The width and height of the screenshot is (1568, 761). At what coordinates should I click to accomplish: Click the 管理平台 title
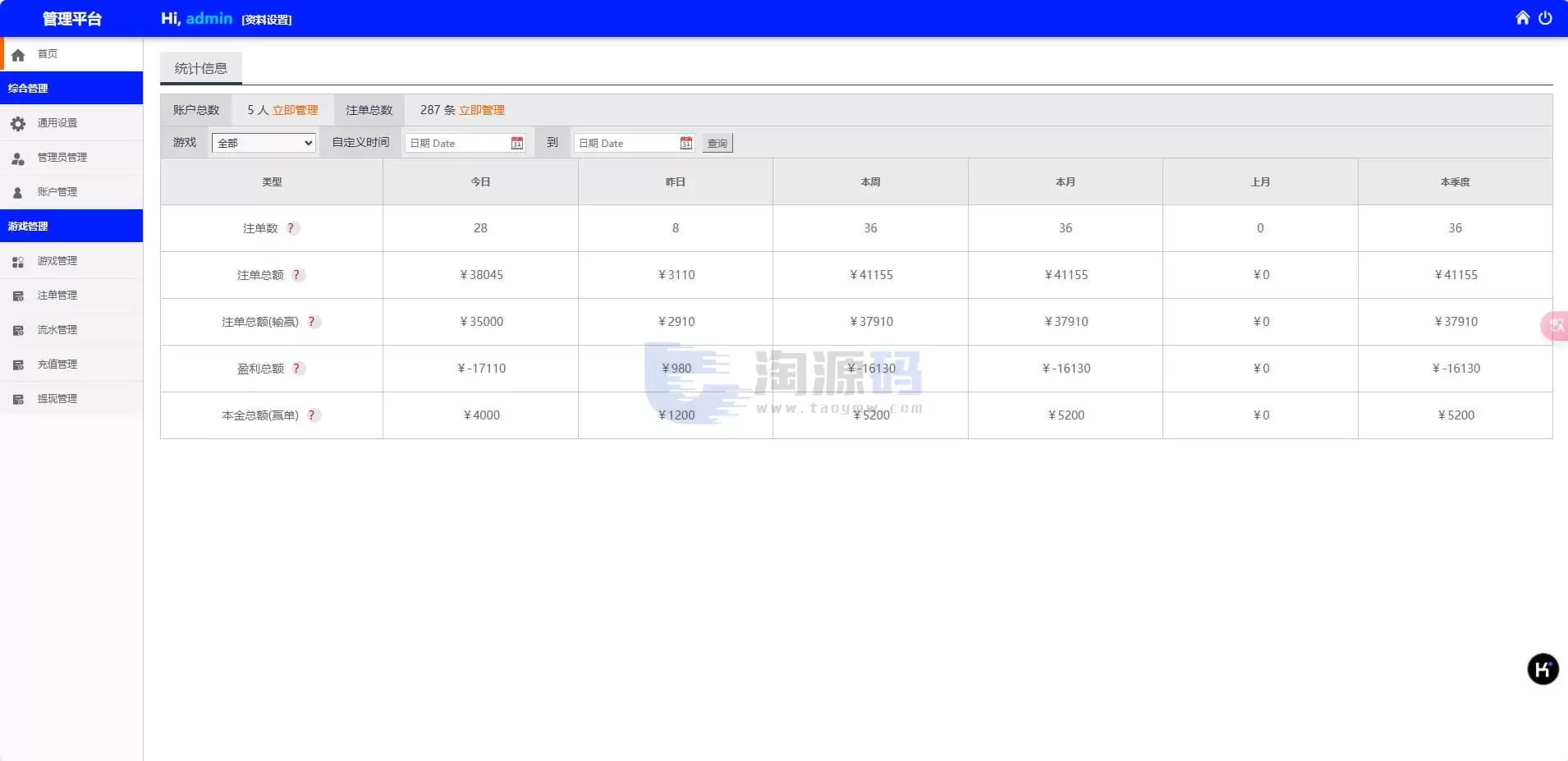(x=71, y=18)
